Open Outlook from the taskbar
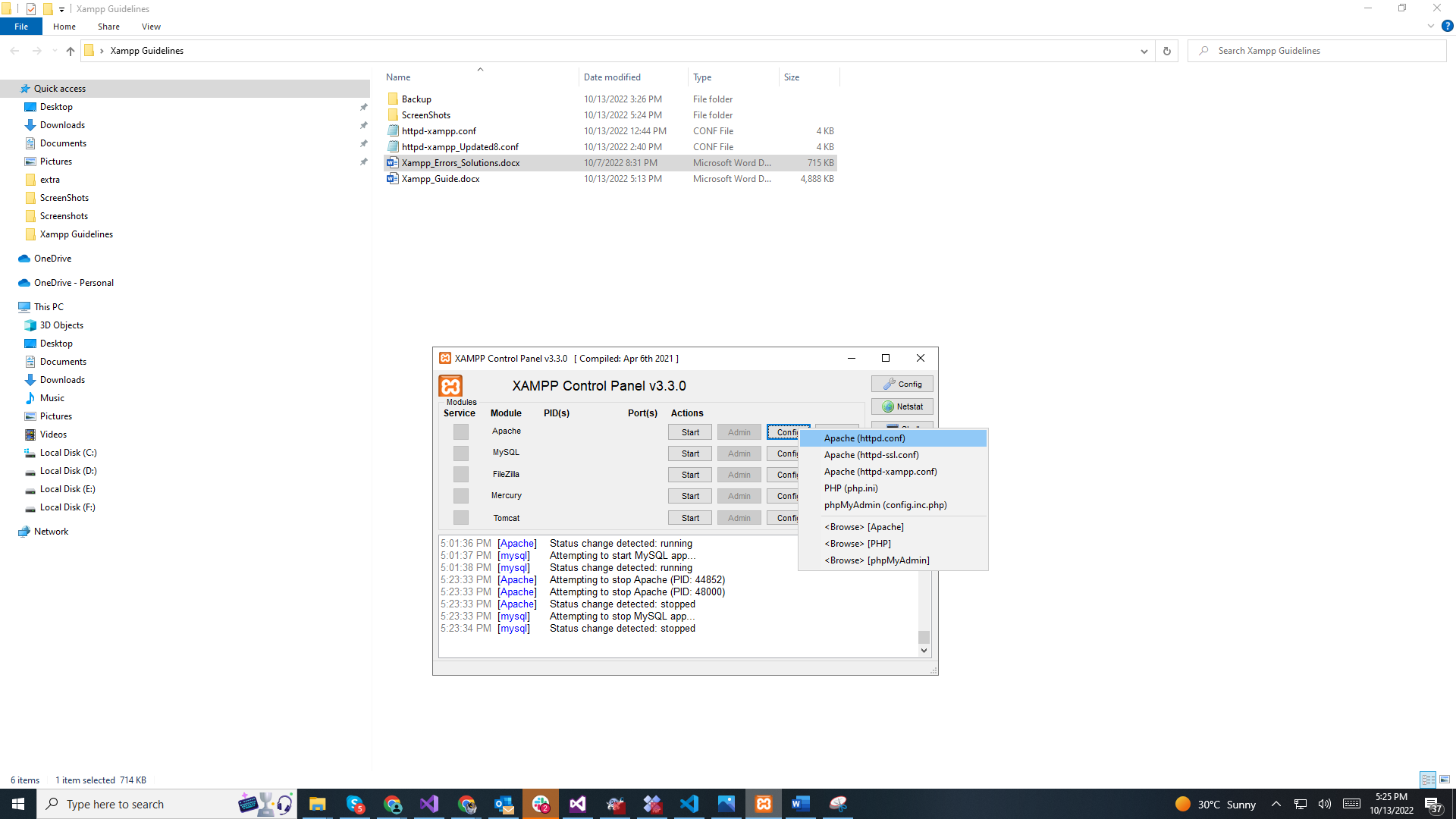This screenshot has width=1456, height=819. [504, 804]
